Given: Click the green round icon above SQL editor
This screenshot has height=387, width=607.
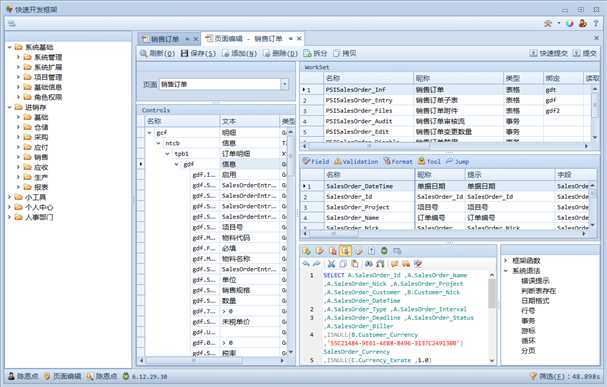Looking at the screenshot, I should pos(384,251).
